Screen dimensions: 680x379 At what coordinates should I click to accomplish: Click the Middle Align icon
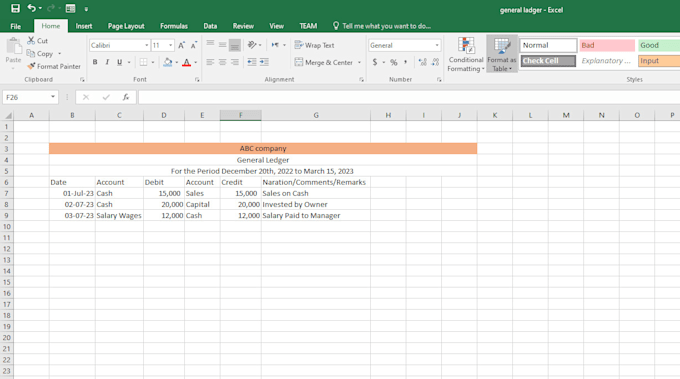[222, 45]
